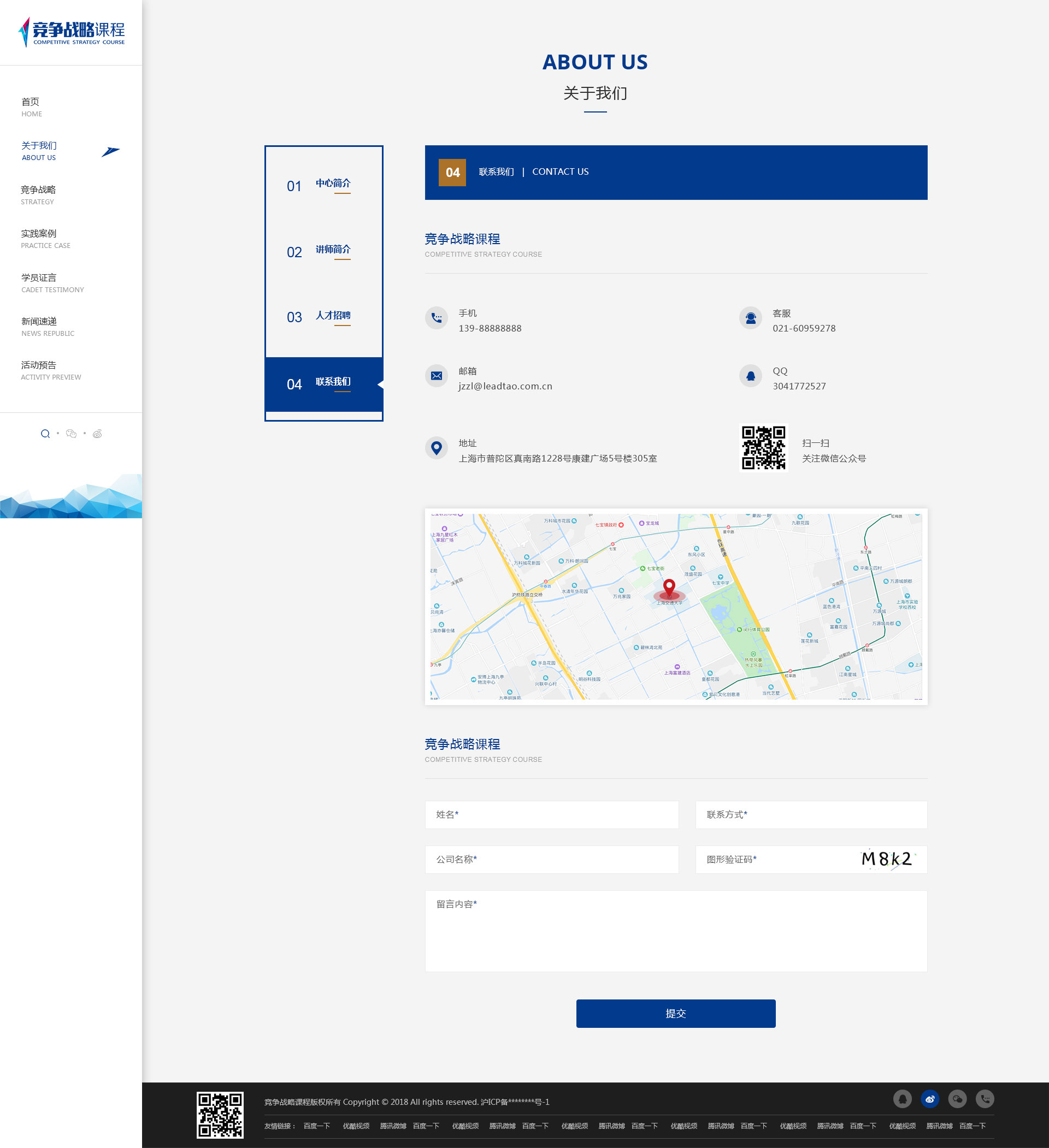Click the 姓名 name input field

551,814
